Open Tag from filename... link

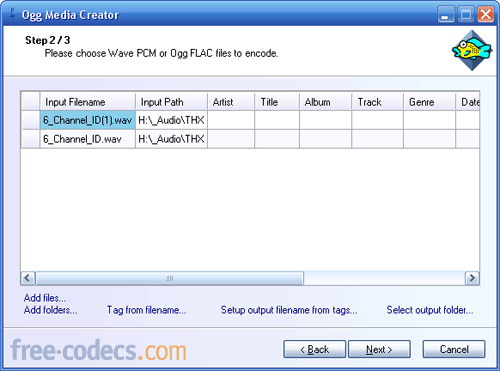147,310
